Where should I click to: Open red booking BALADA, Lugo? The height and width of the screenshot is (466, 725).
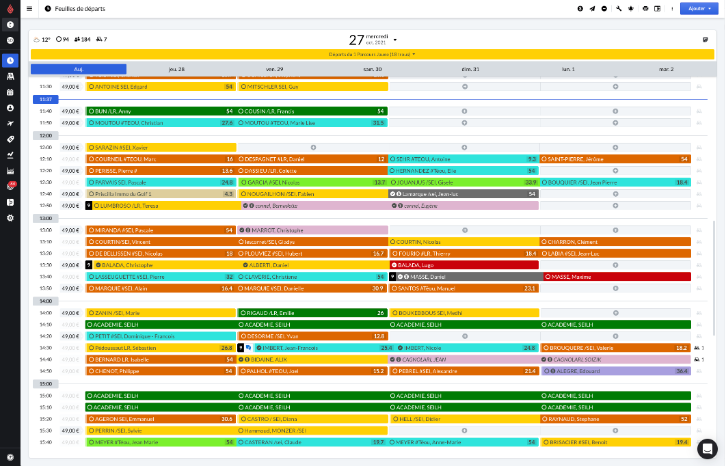pos(463,265)
